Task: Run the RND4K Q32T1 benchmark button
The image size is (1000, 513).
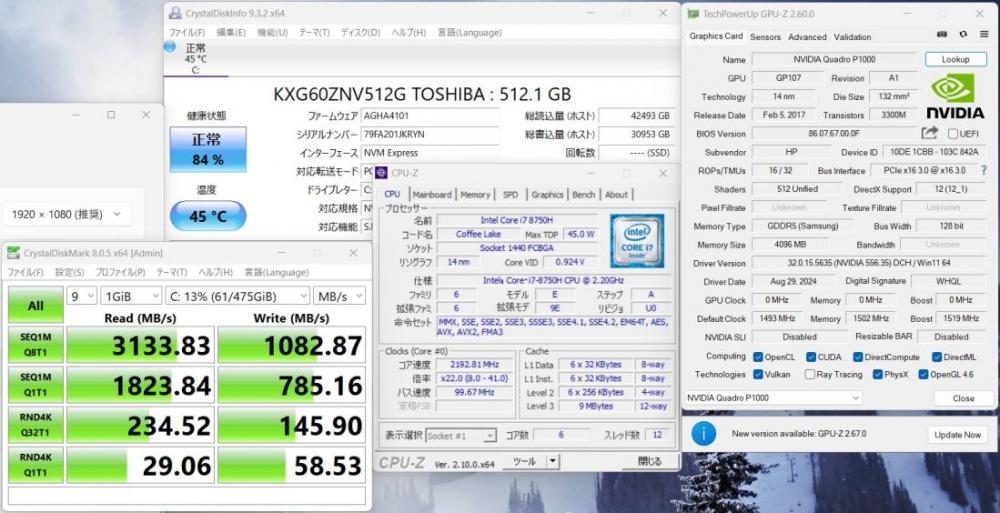Action: (36, 425)
